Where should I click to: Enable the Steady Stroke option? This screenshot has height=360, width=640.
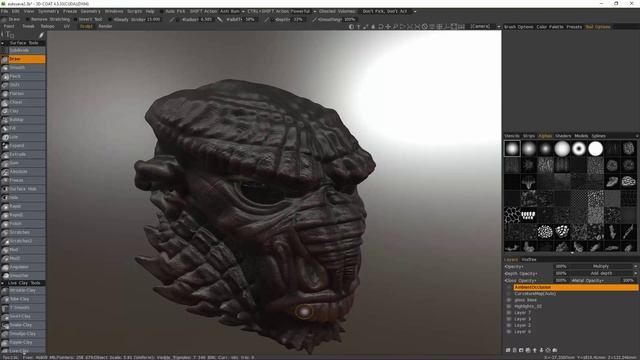(x=110, y=19)
